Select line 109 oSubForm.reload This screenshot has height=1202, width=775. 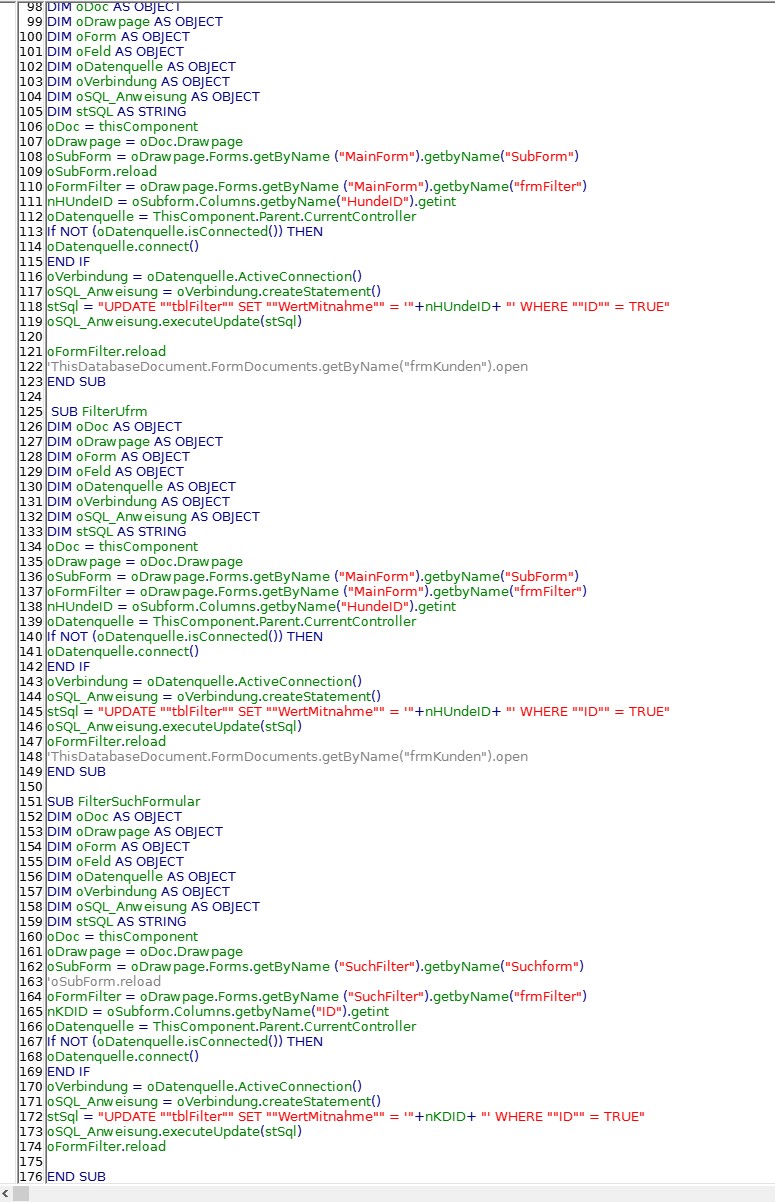(x=102, y=172)
